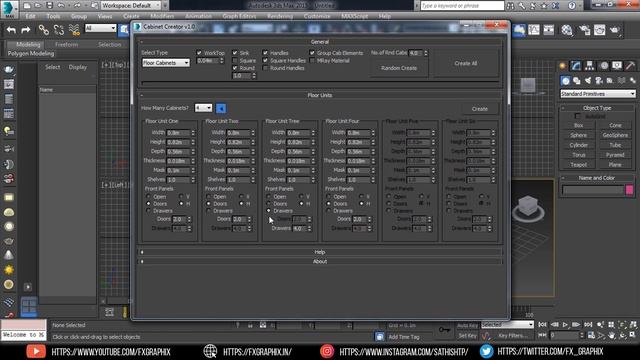Open the How Many Cabinets dropdown
The height and width of the screenshot is (360, 640).
click(x=203, y=108)
